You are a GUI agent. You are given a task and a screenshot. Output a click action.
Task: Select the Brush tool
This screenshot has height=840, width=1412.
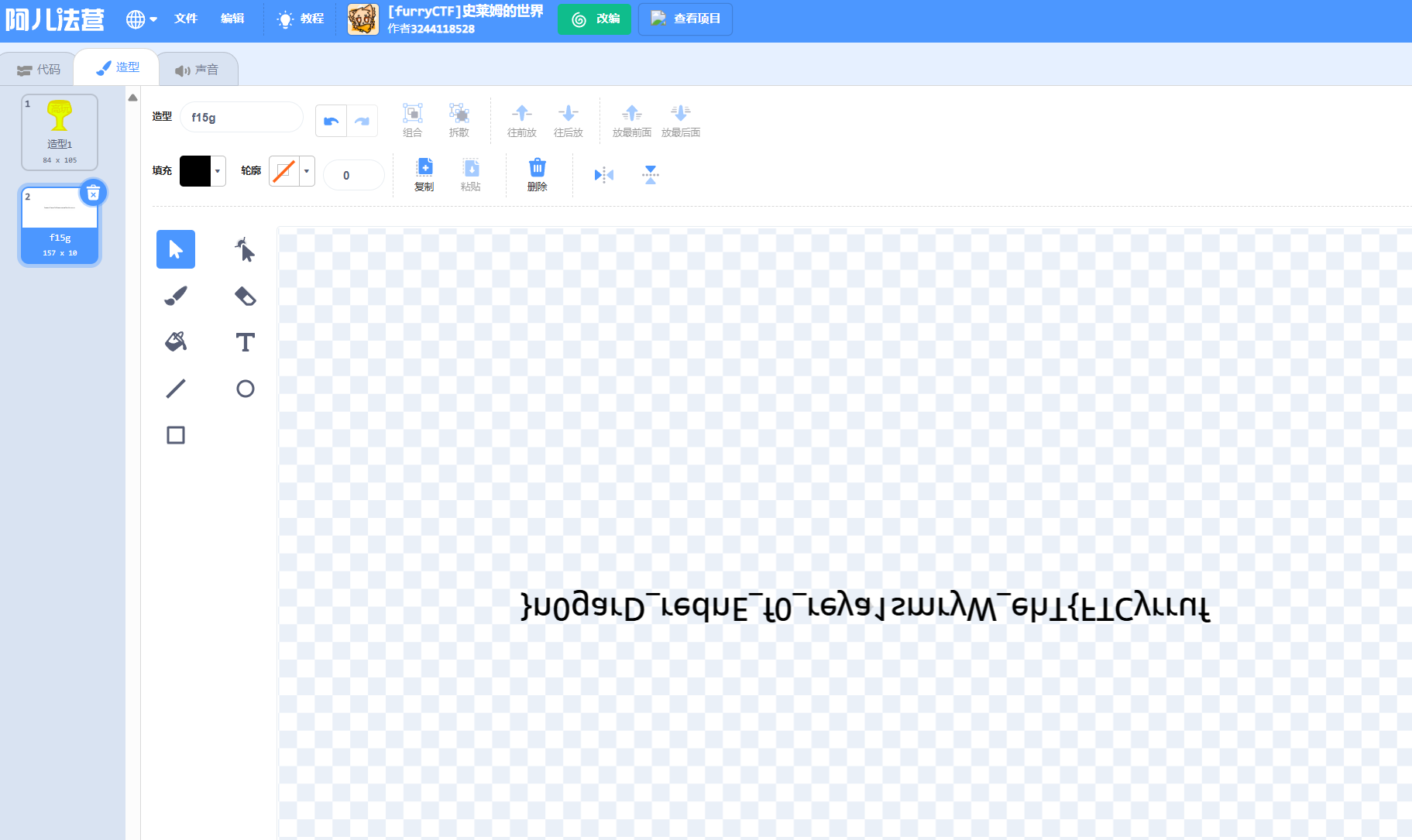pos(176,296)
